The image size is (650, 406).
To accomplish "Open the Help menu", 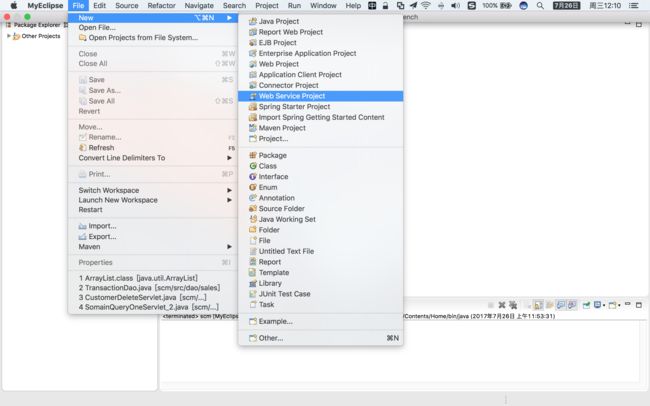I will click(x=353, y=5).
